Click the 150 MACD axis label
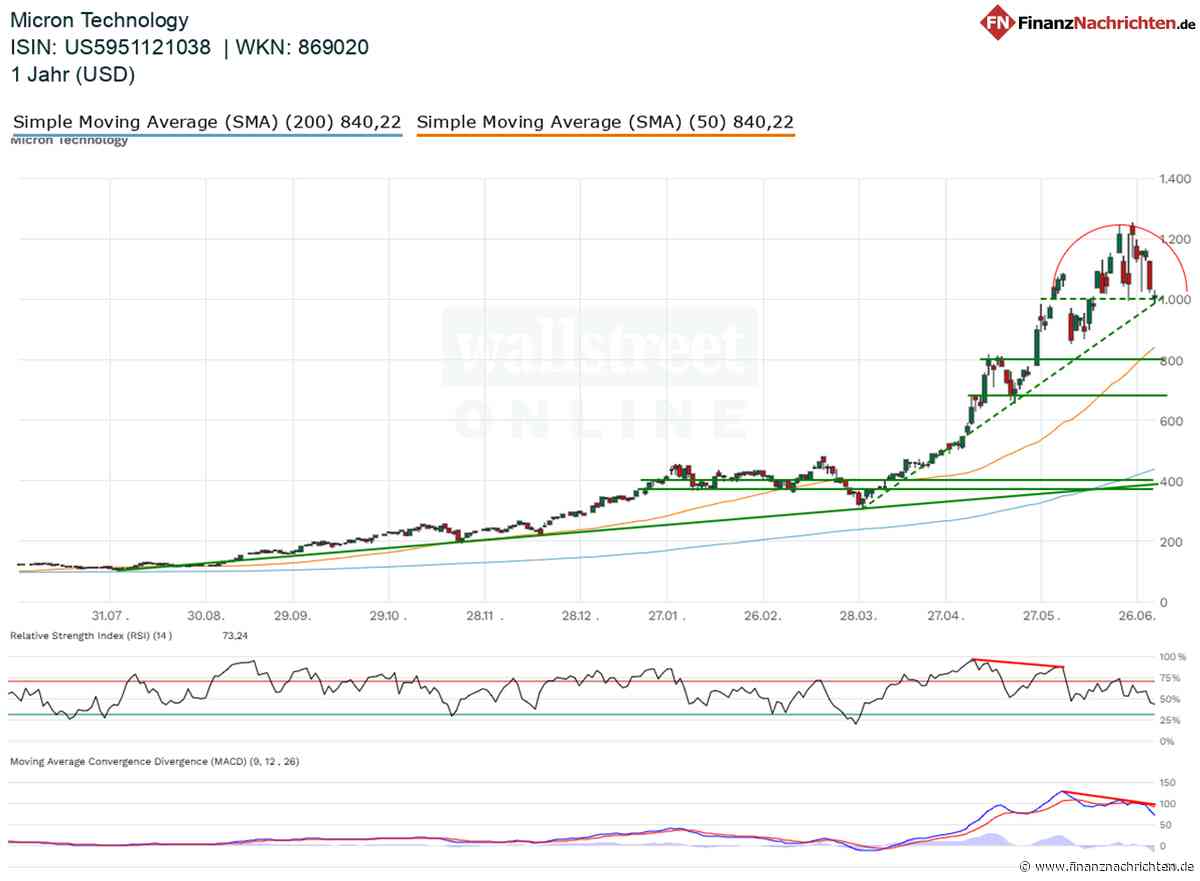Screen dimensions: 1200x881 coord(1168,783)
